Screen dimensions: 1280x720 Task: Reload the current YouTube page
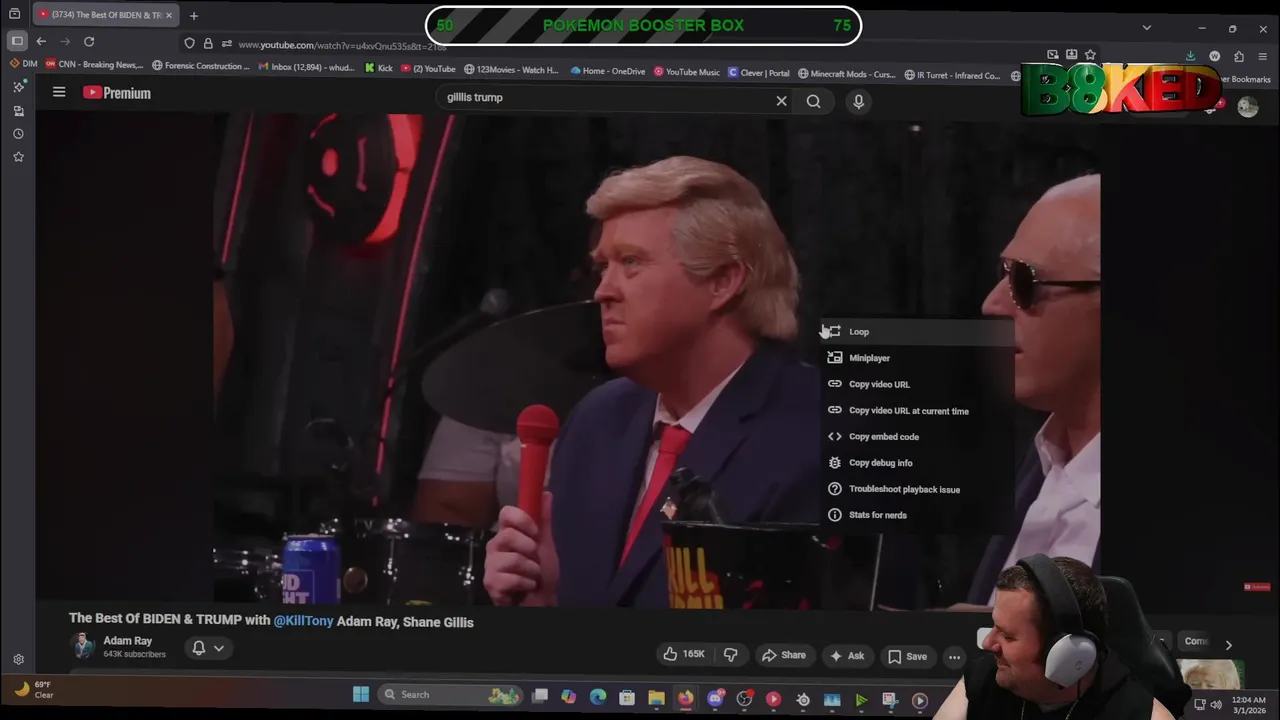(89, 41)
